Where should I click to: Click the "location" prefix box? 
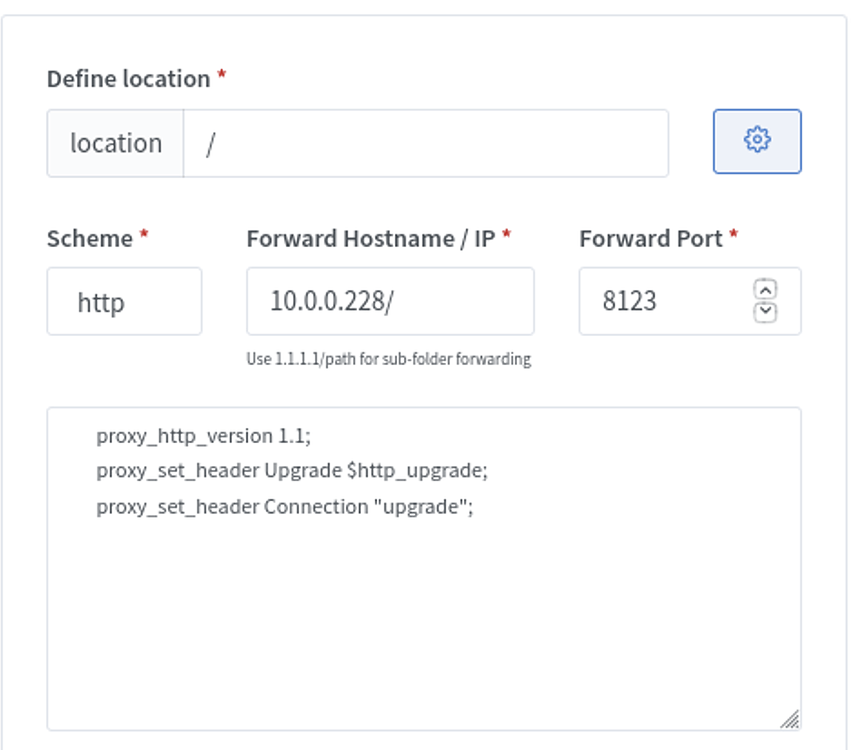(x=115, y=143)
